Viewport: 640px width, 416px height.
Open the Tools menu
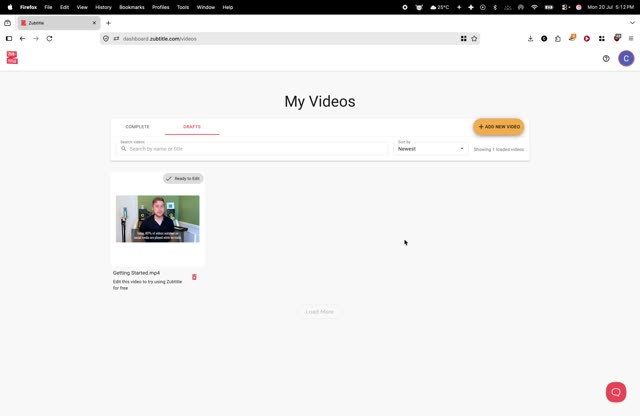[183, 7]
